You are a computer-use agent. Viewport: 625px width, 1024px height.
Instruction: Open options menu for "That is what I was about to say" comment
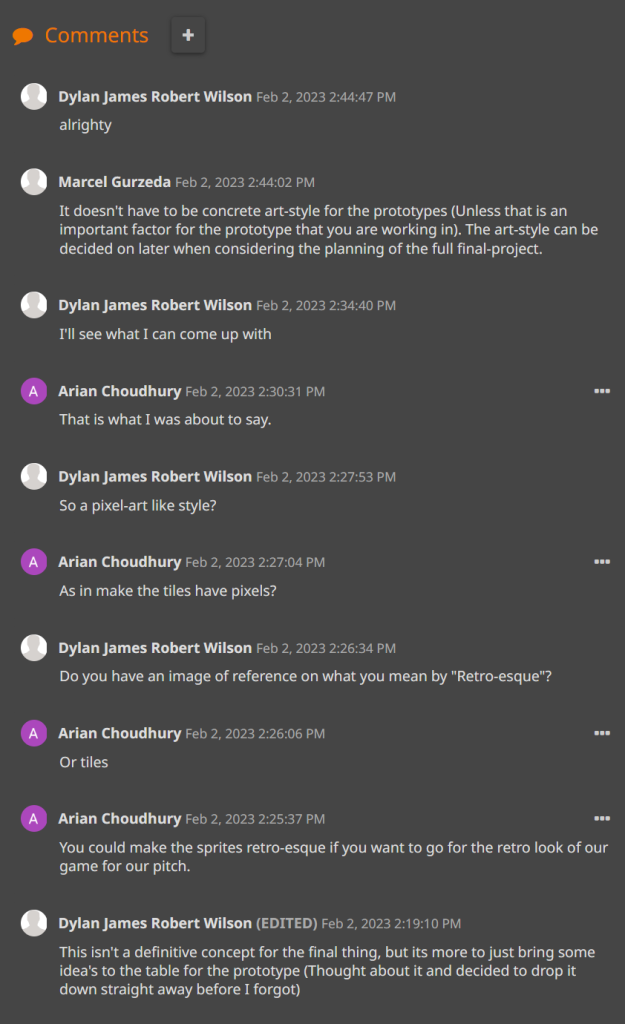(x=602, y=391)
